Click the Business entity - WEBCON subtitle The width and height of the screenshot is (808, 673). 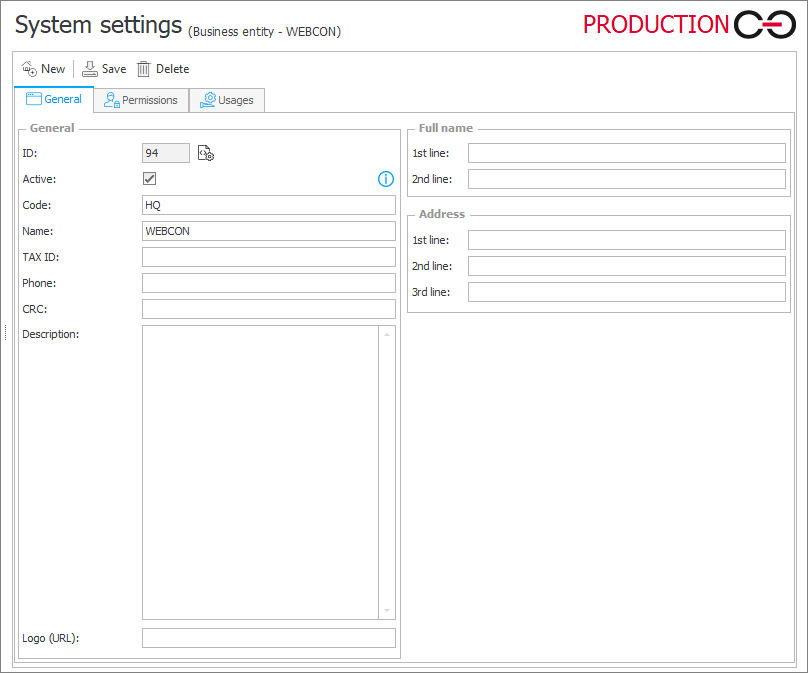click(x=264, y=31)
